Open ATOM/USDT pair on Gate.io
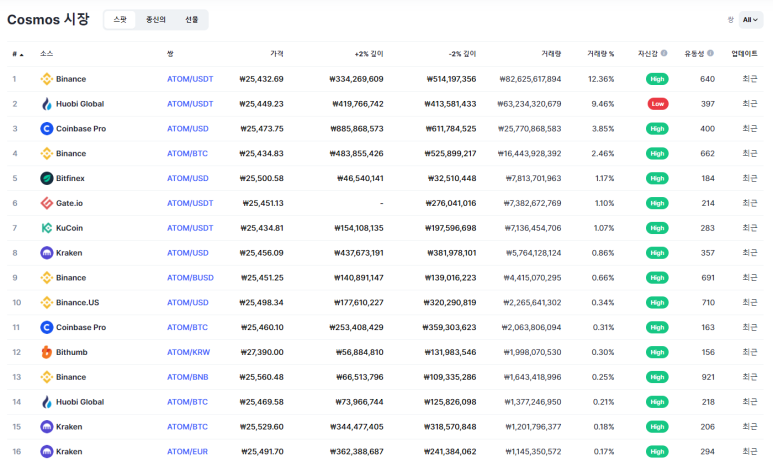This screenshot has height=462, width=773. point(190,203)
